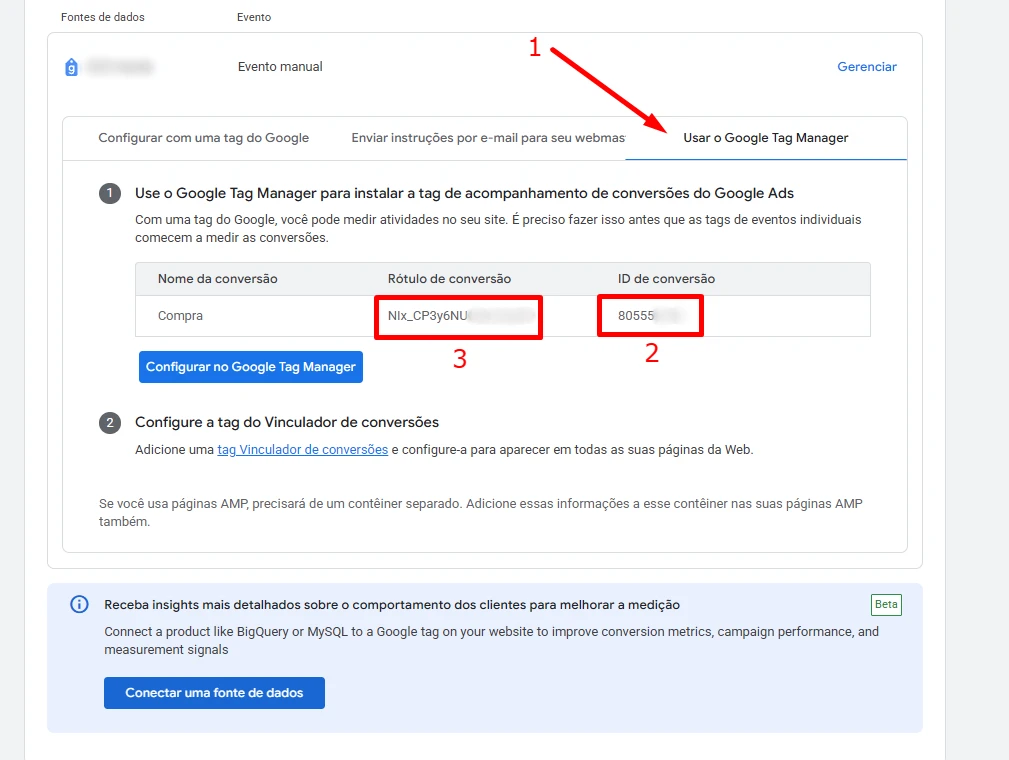Click the 'Rótulo de conversão' column header
The height and width of the screenshot is (760, 1009).
click(x=449, y=279)
